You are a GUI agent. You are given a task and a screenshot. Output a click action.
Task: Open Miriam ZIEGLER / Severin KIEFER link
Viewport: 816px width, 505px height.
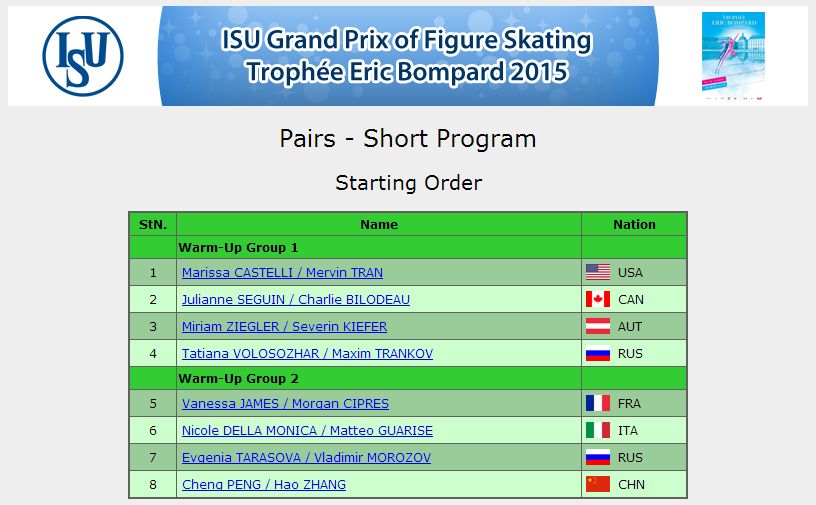pos(284,326)
